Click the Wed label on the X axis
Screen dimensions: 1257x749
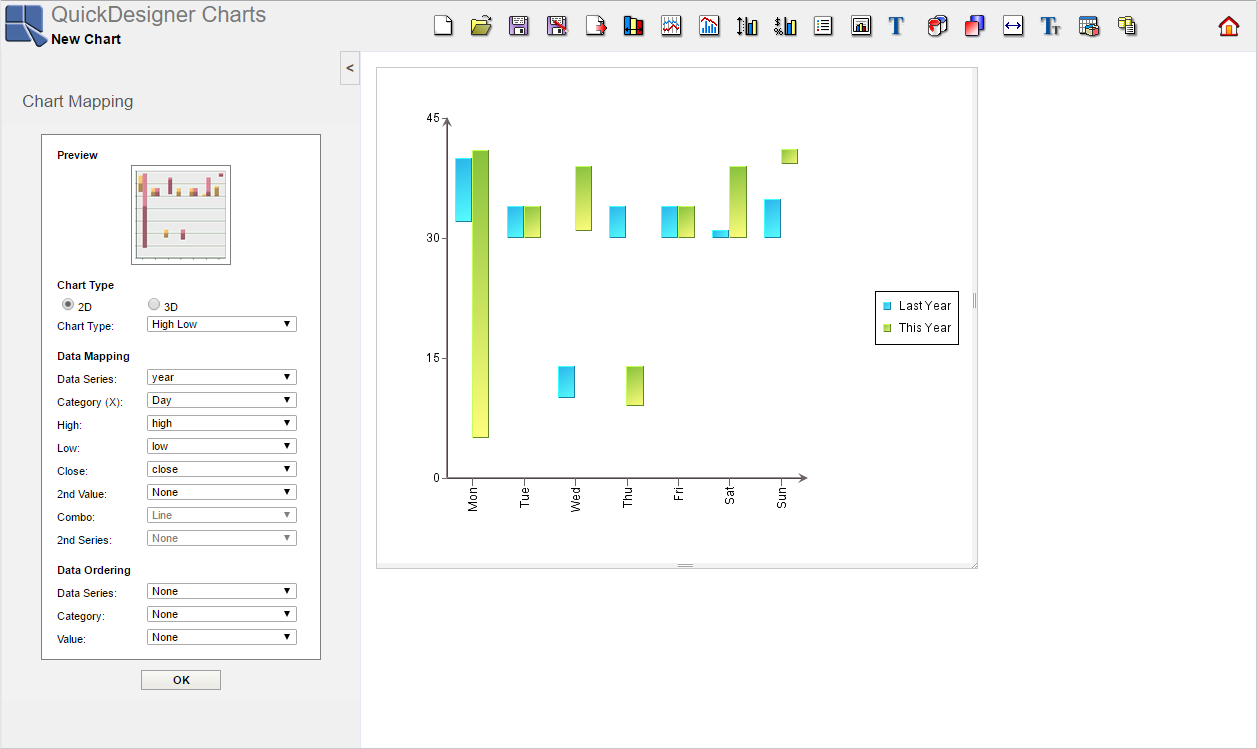pos(576,500)
